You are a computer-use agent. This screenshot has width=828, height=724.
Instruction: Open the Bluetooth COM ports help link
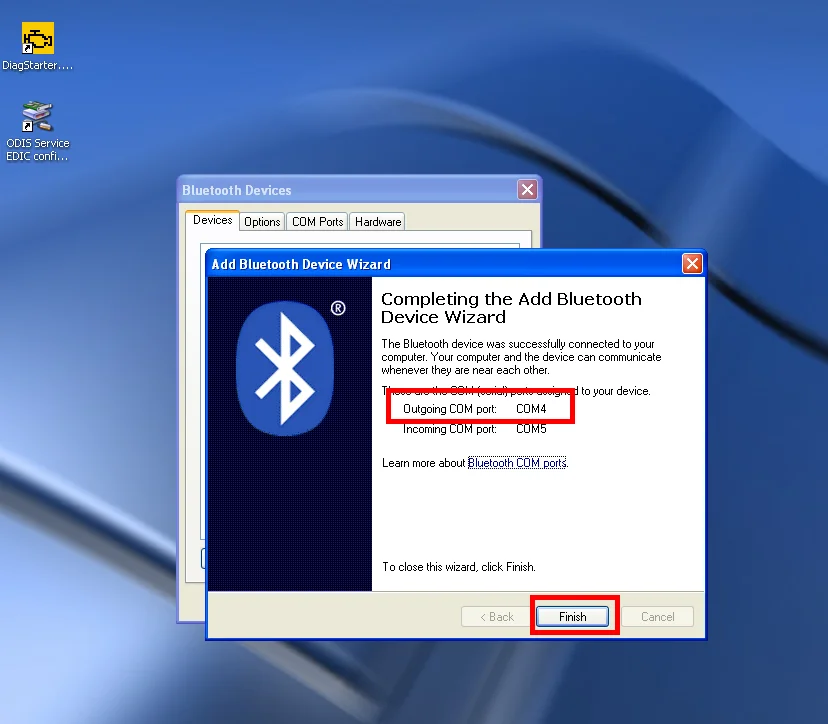517,463
